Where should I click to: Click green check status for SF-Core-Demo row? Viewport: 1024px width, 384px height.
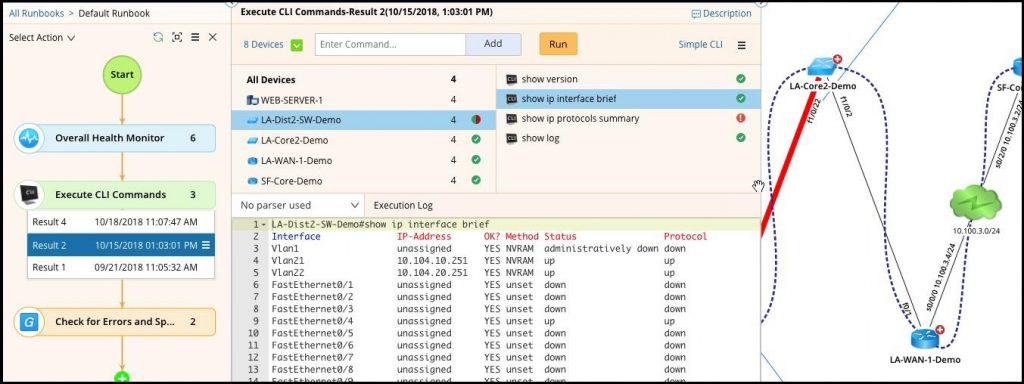pos(476,180)
